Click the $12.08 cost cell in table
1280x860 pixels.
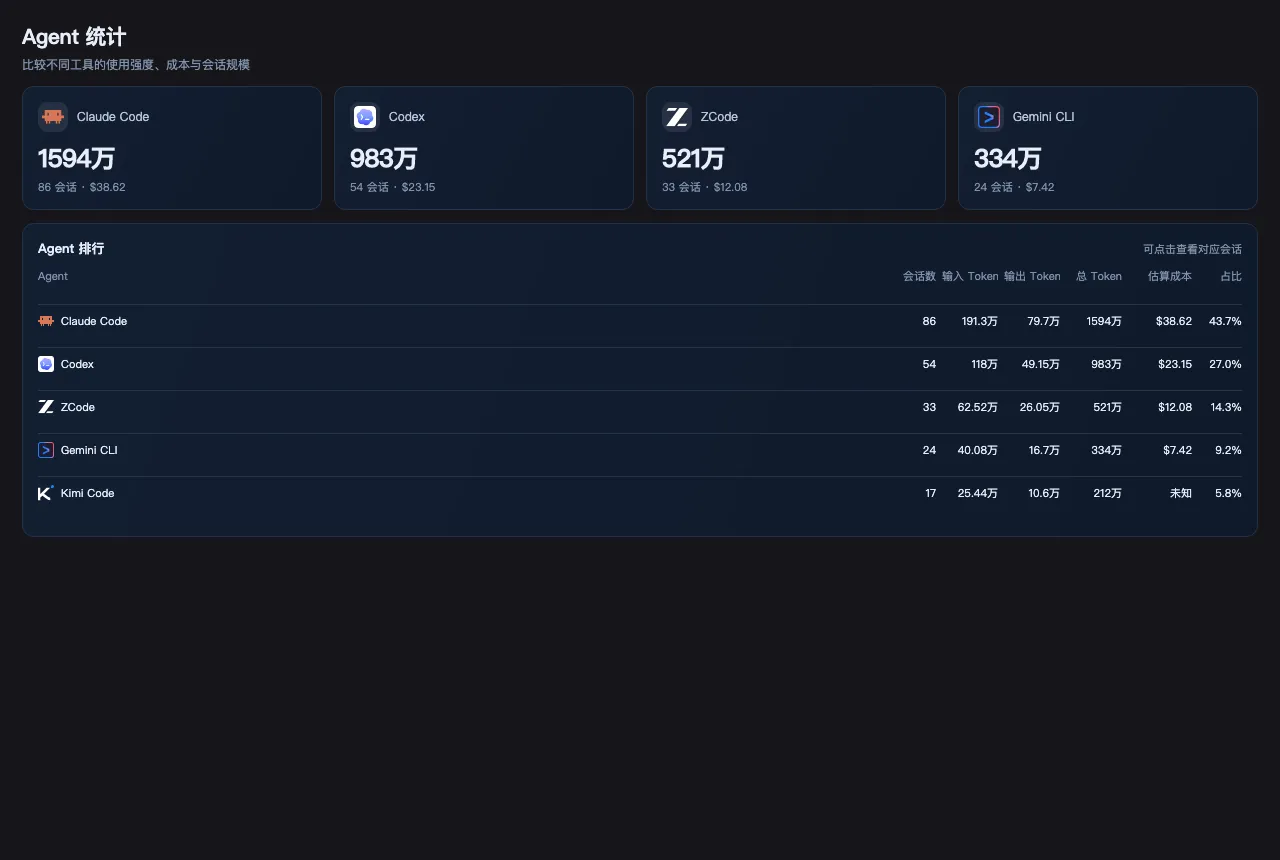(x=1175, y=407)
